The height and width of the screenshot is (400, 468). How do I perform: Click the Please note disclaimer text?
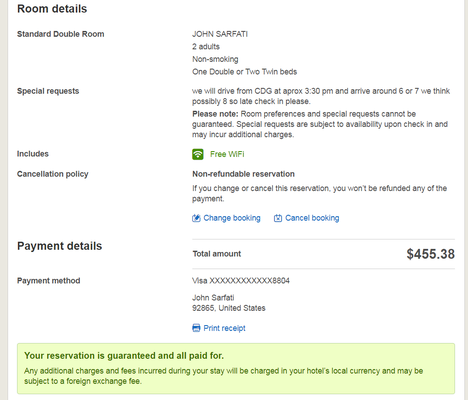tap(320, 124)
